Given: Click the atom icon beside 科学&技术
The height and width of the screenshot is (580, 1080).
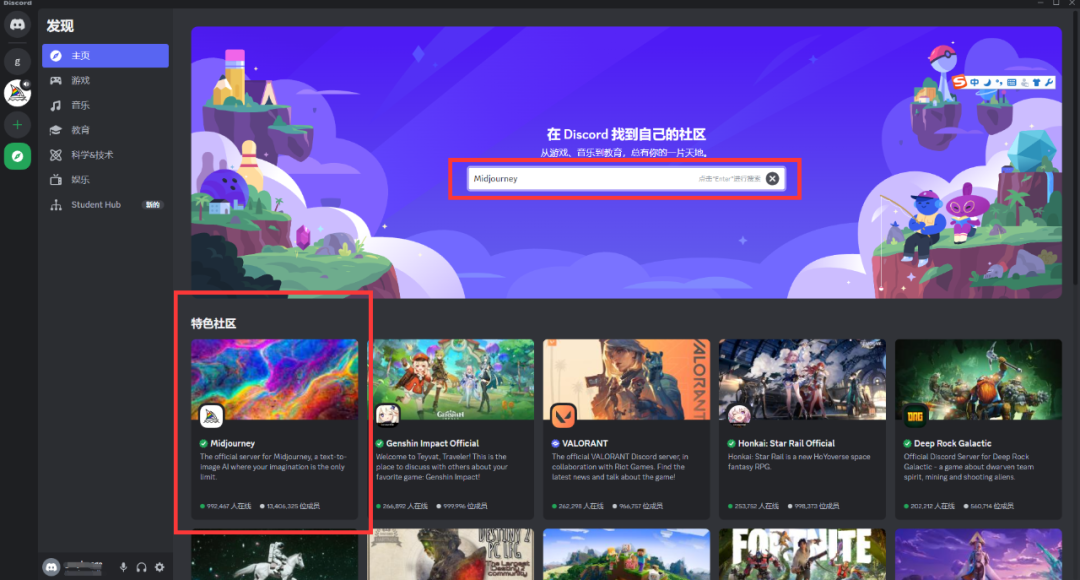Looking at the screenshot, I should pos(56,155).
